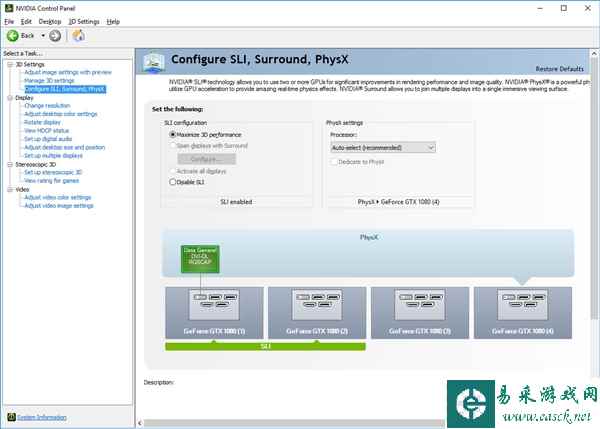This screenshot has height=429, width=600.
Task: Open View HDCP status page
Action: [x=46, y=131]
